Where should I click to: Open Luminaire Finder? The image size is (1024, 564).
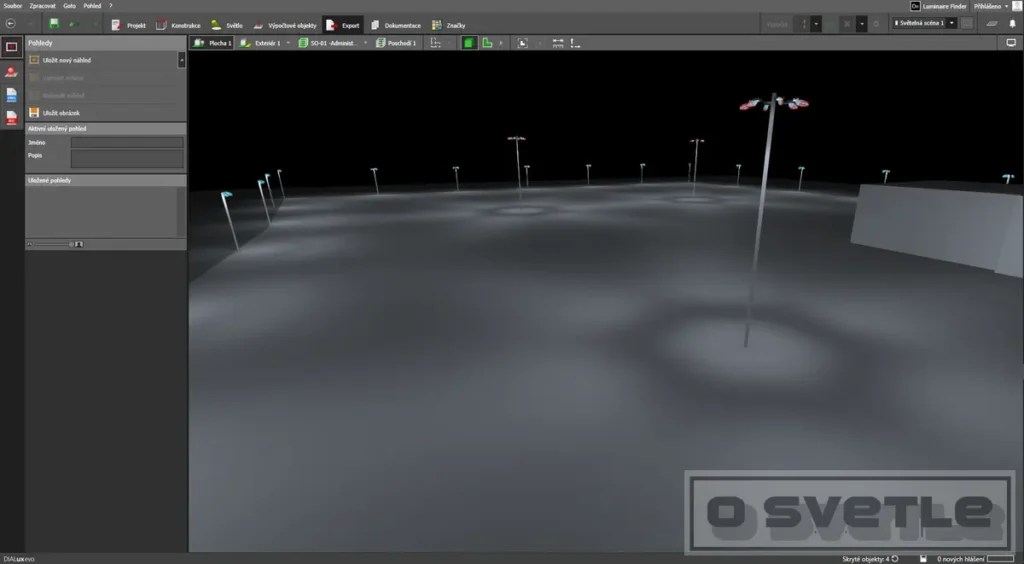(938, 6)
